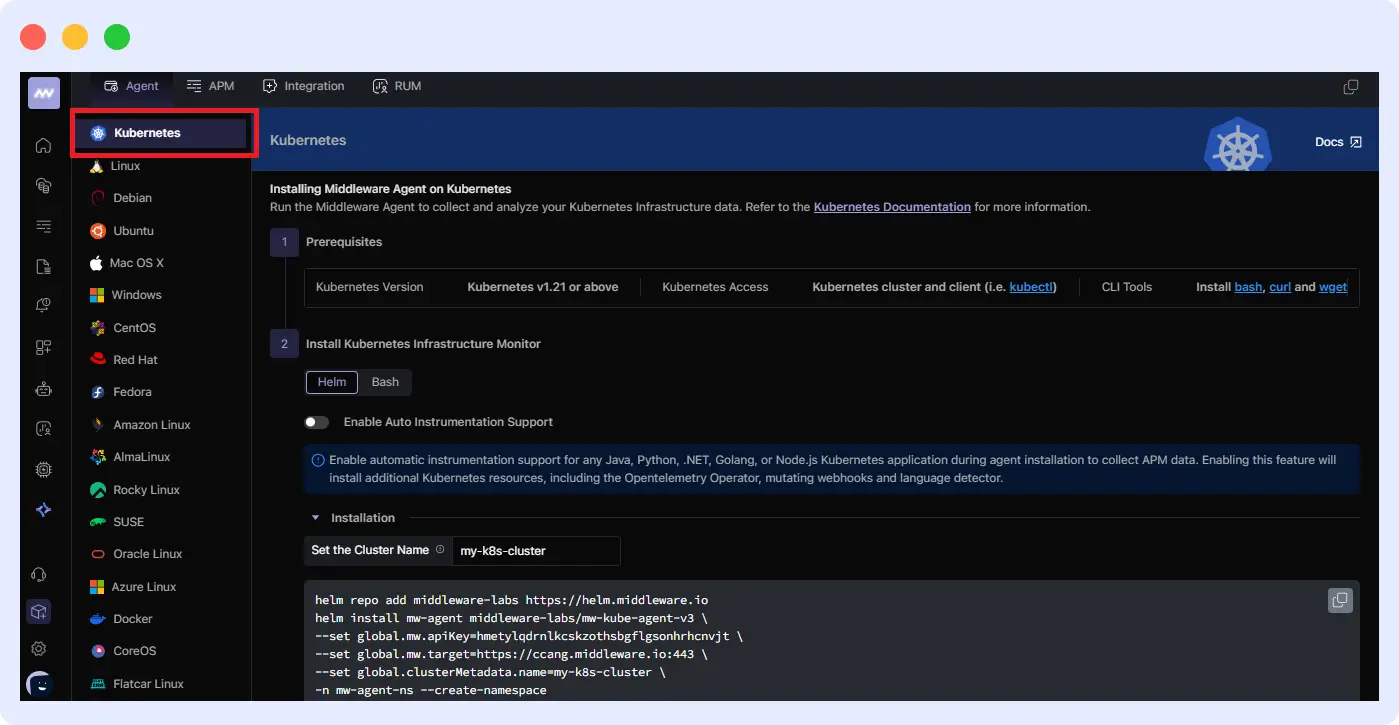Screen dimensions: 1399x725
Task: Open the Kubernetes Documentation link
Action: click(x=891, y=207)
